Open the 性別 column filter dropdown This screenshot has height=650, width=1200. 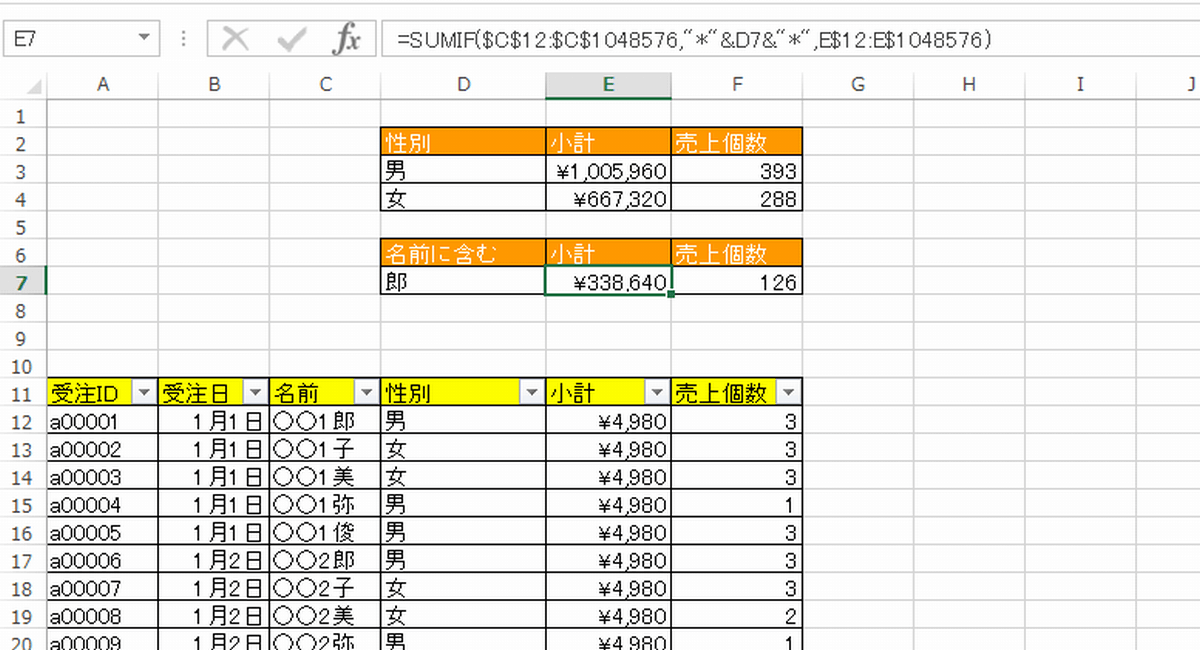532,393
